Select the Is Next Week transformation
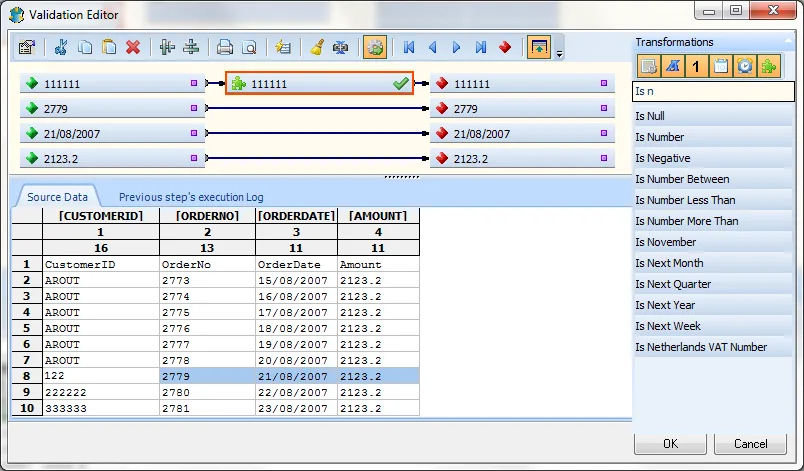Viewport: 804px width, 471px height. tap(713, 326)
